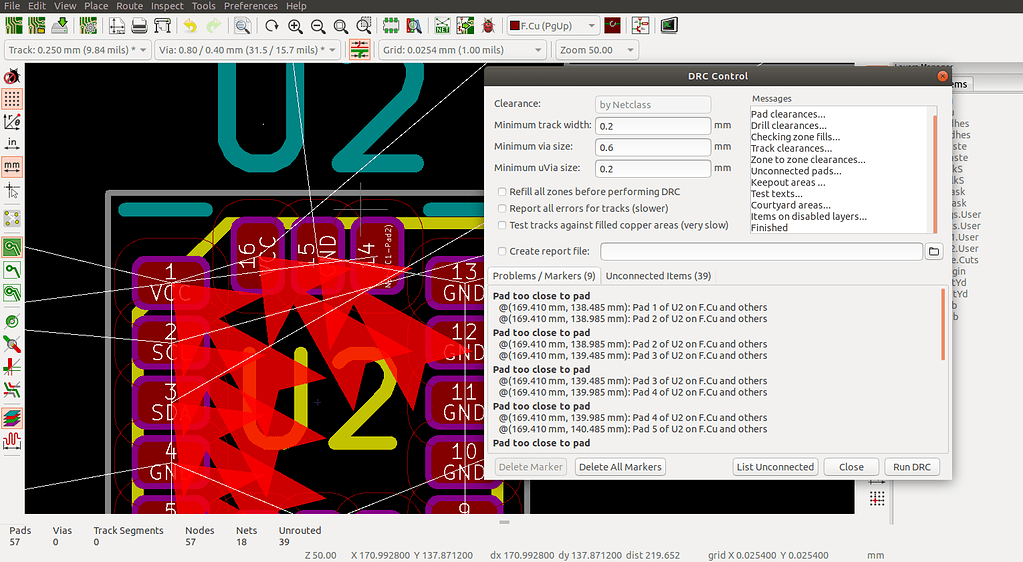Click the print board icon
This screenshot has height=562, width=1023.
click(140, 25)
